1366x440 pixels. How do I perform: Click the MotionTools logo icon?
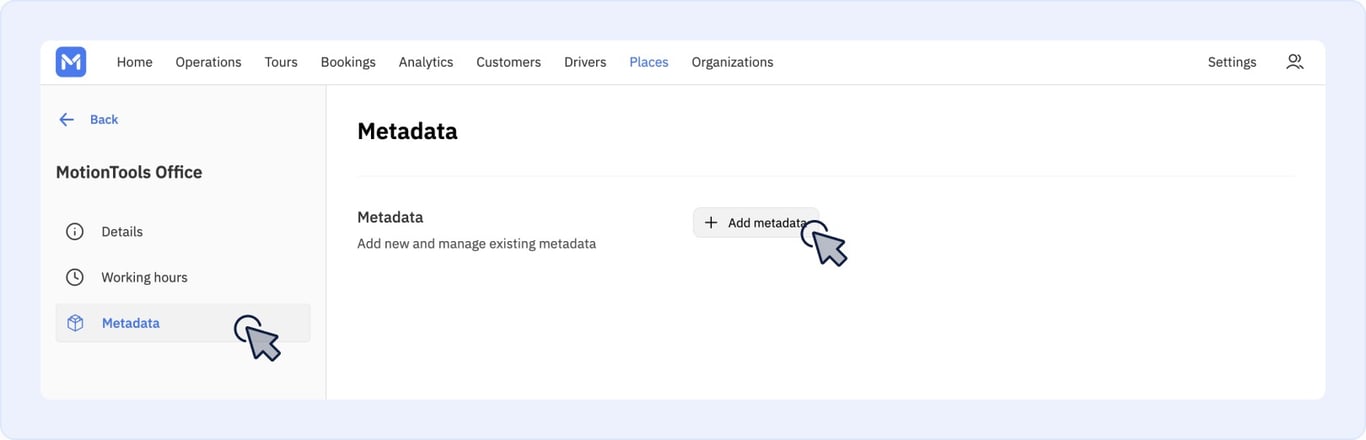point(71,62)
